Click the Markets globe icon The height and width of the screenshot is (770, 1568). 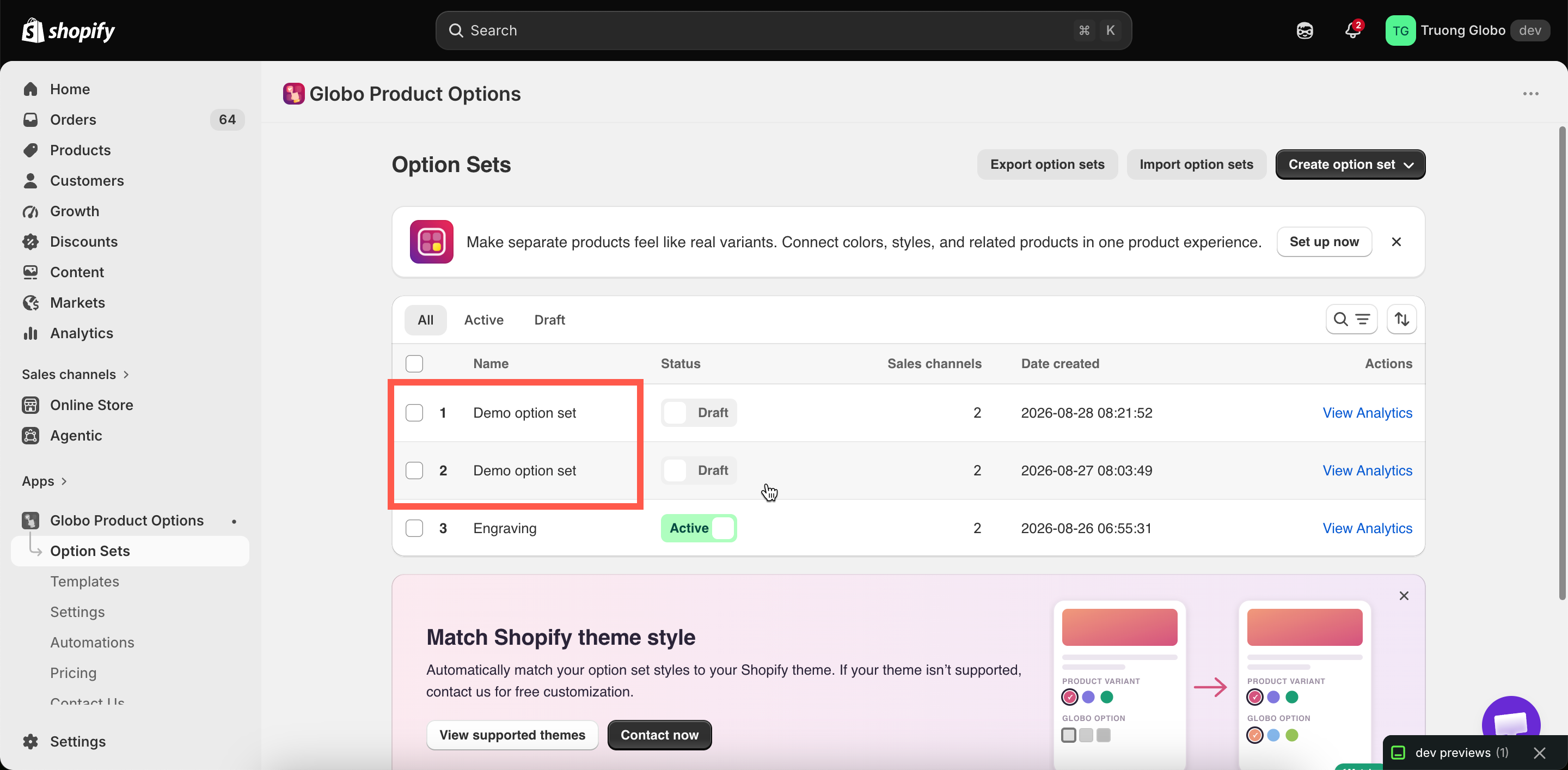(30, 303)
